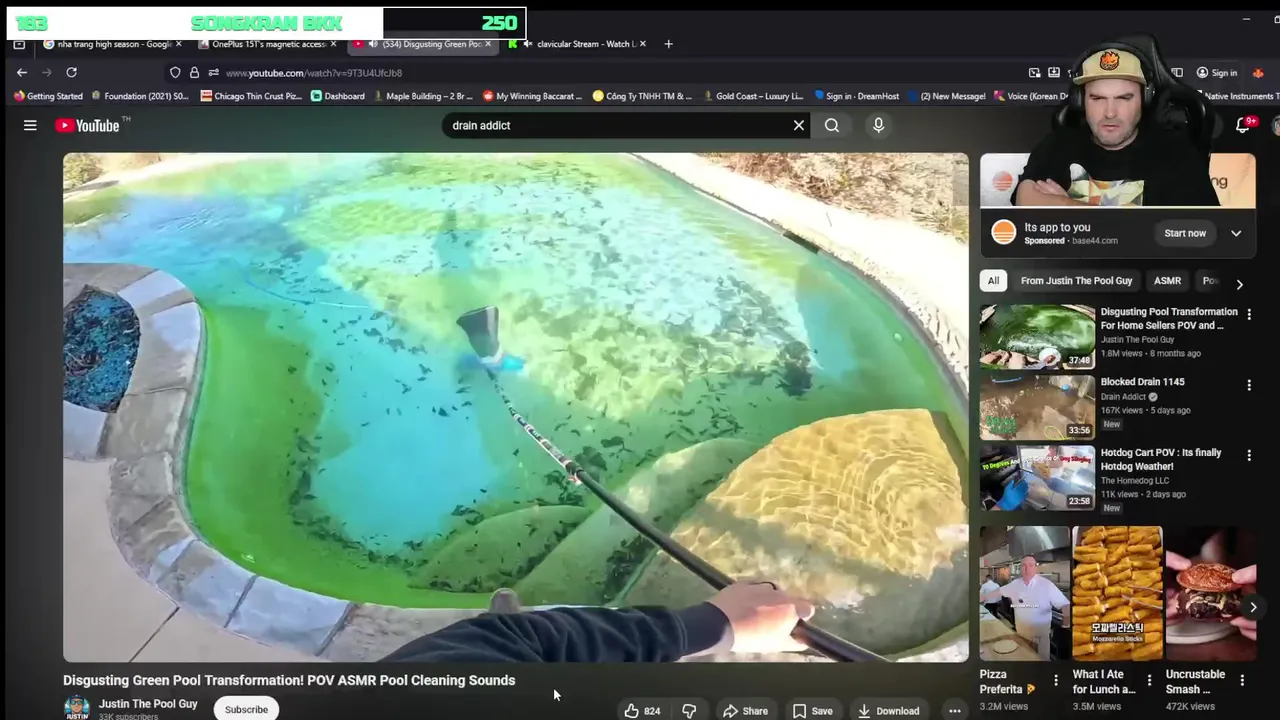Clear the search box with X
The height and width of the screenshot is (720, 1280).
pos(799,125)
